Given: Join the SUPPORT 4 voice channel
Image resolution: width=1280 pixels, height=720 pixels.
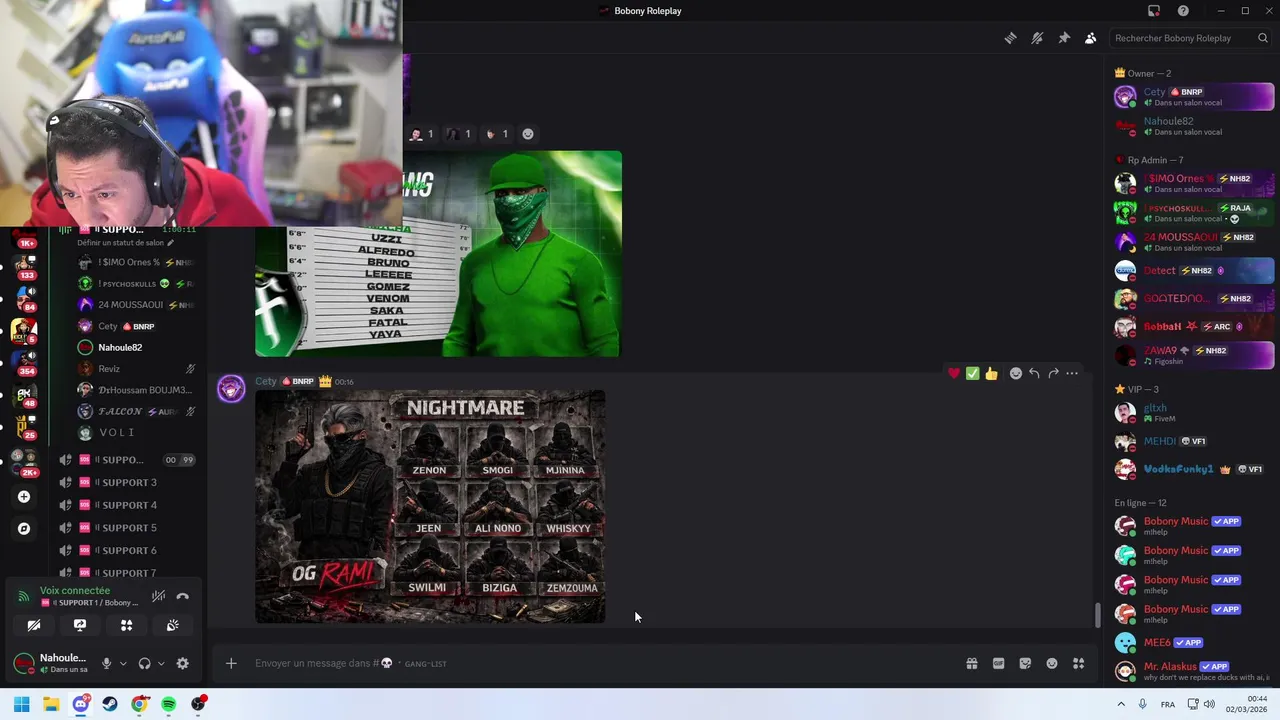Looking at the screenshot, I should [126, 505].
